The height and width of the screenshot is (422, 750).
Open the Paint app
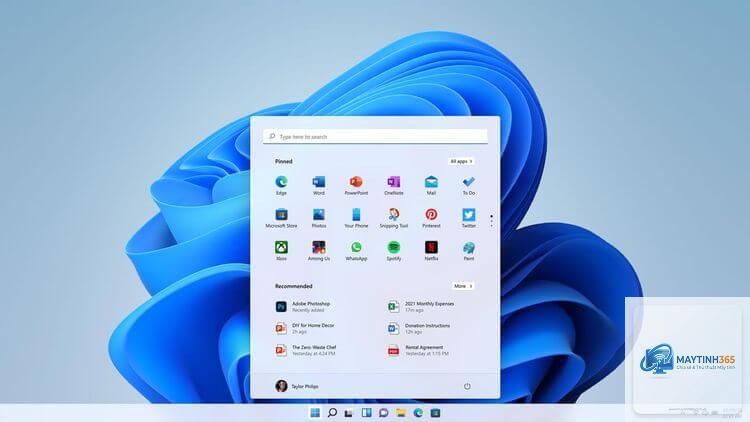[x=469, y=251]
